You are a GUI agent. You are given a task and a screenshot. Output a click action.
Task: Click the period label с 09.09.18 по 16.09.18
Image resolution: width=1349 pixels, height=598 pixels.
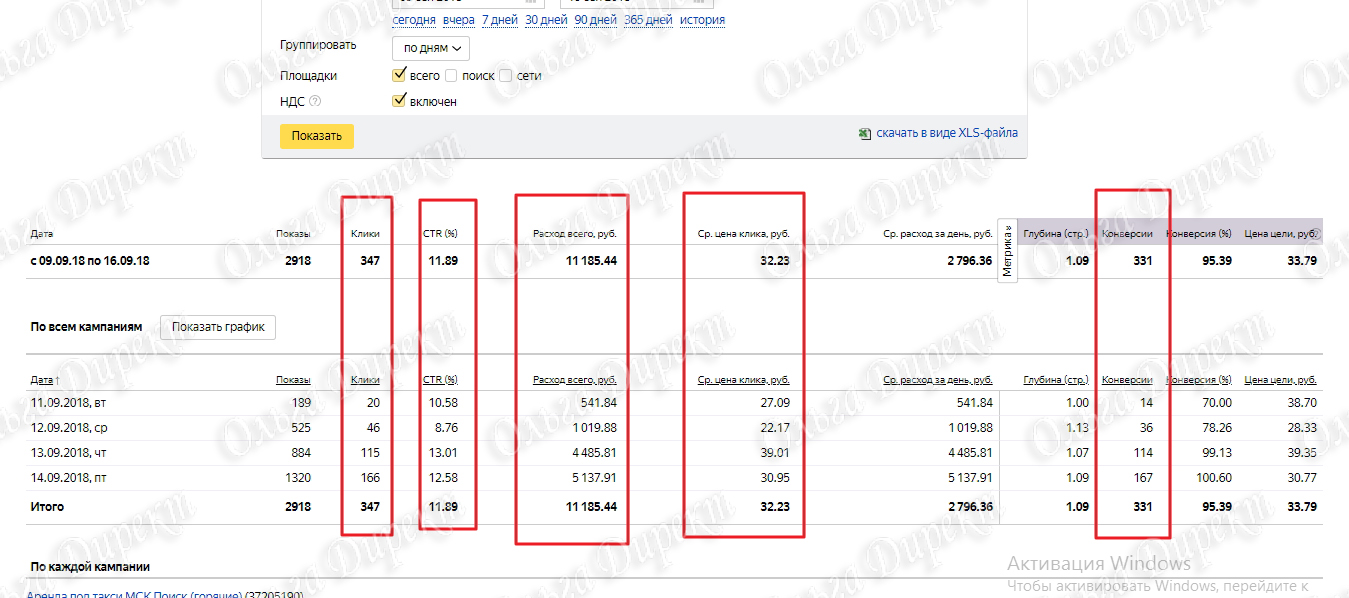(90, 260)
